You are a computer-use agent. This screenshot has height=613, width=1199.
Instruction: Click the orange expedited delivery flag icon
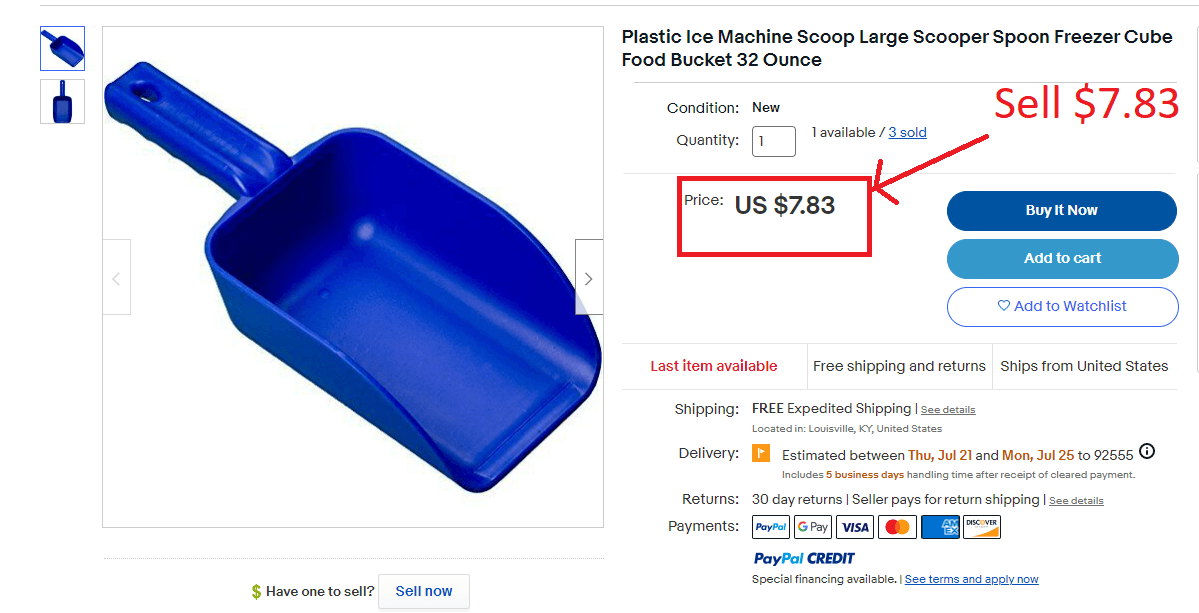point(761,454)
